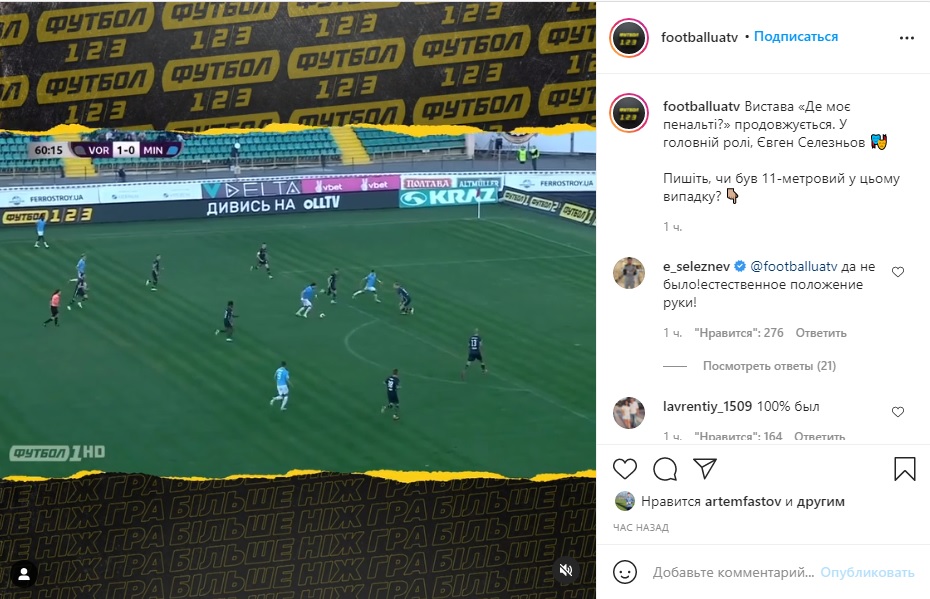Open the three-dot more options menu

point(907,38)
